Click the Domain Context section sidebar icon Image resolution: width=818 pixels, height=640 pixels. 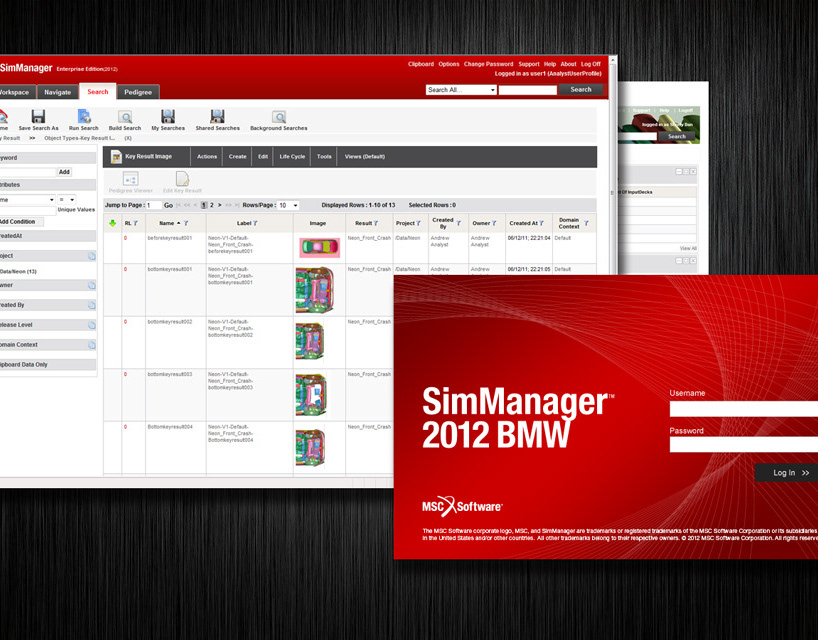pyautogui.click(x=91, y=345)
